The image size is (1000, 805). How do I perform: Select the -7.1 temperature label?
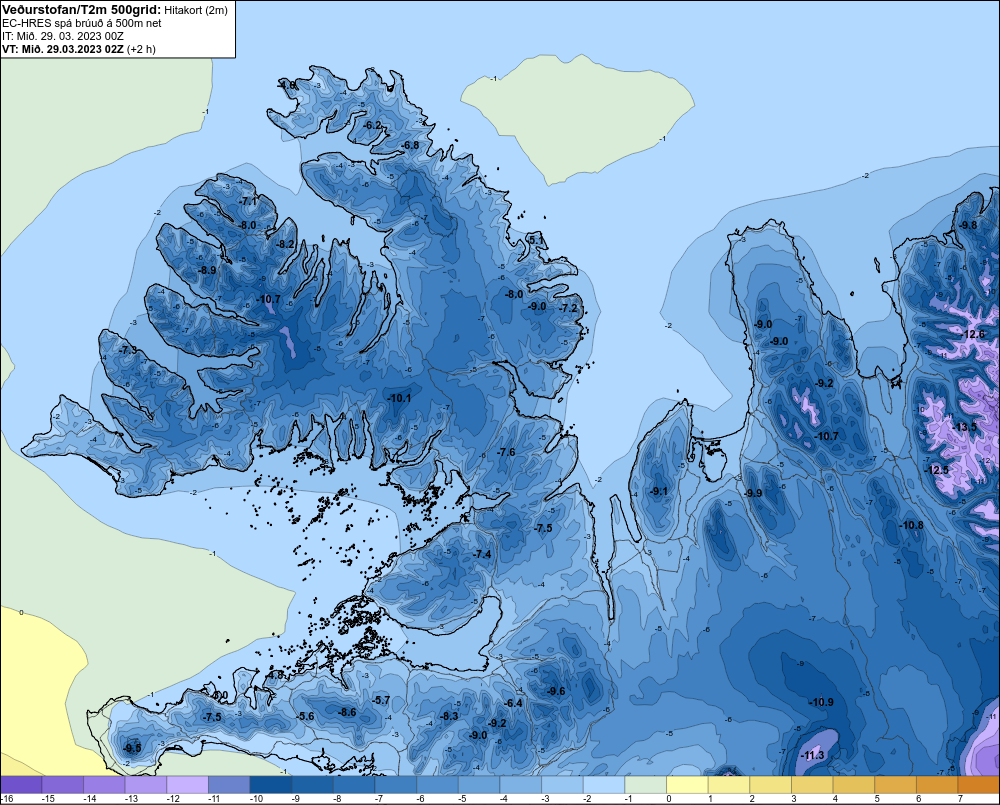pyautogui.click(x=247, y=202)
